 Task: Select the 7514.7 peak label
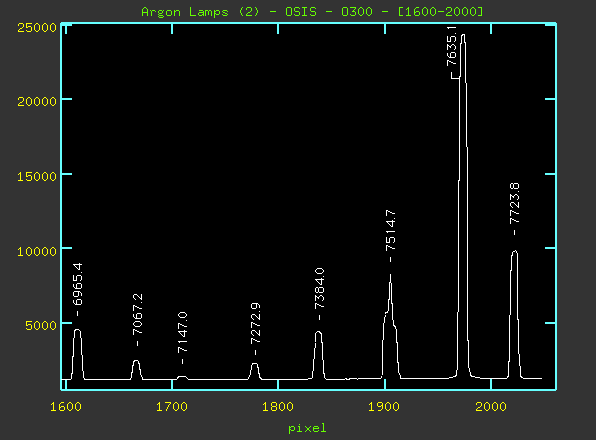pyautogui.click(x=390, y=230)
